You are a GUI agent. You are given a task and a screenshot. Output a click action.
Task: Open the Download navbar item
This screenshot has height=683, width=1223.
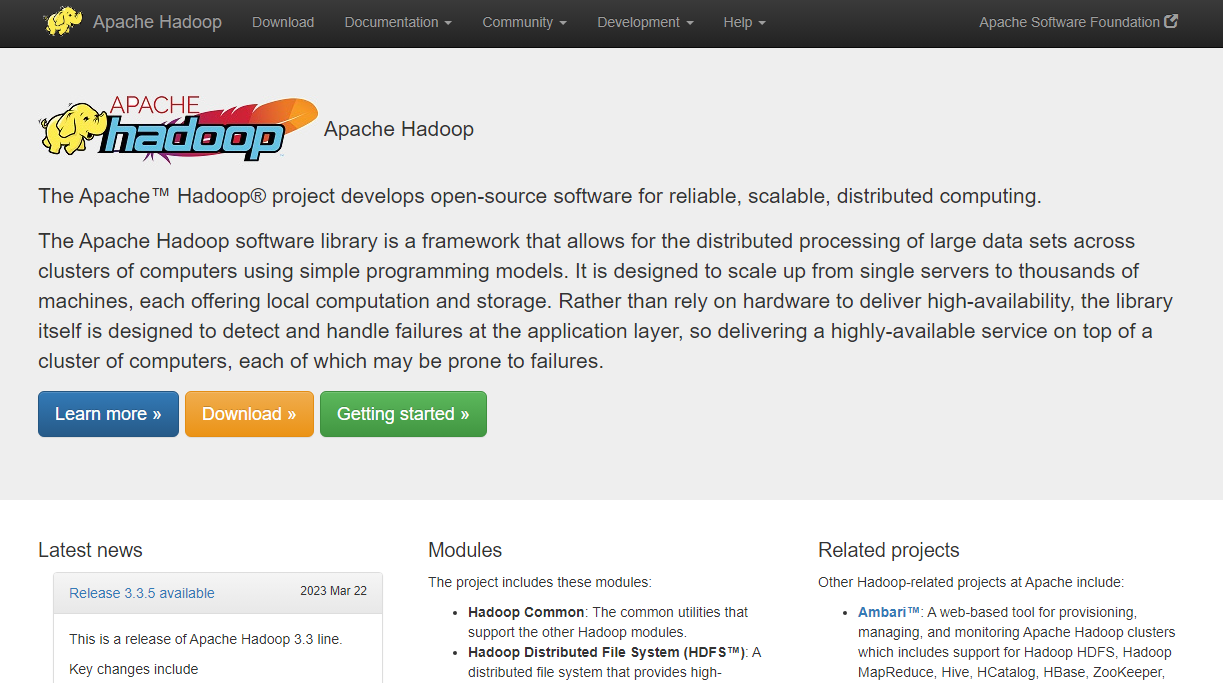(x=283, y=22)
